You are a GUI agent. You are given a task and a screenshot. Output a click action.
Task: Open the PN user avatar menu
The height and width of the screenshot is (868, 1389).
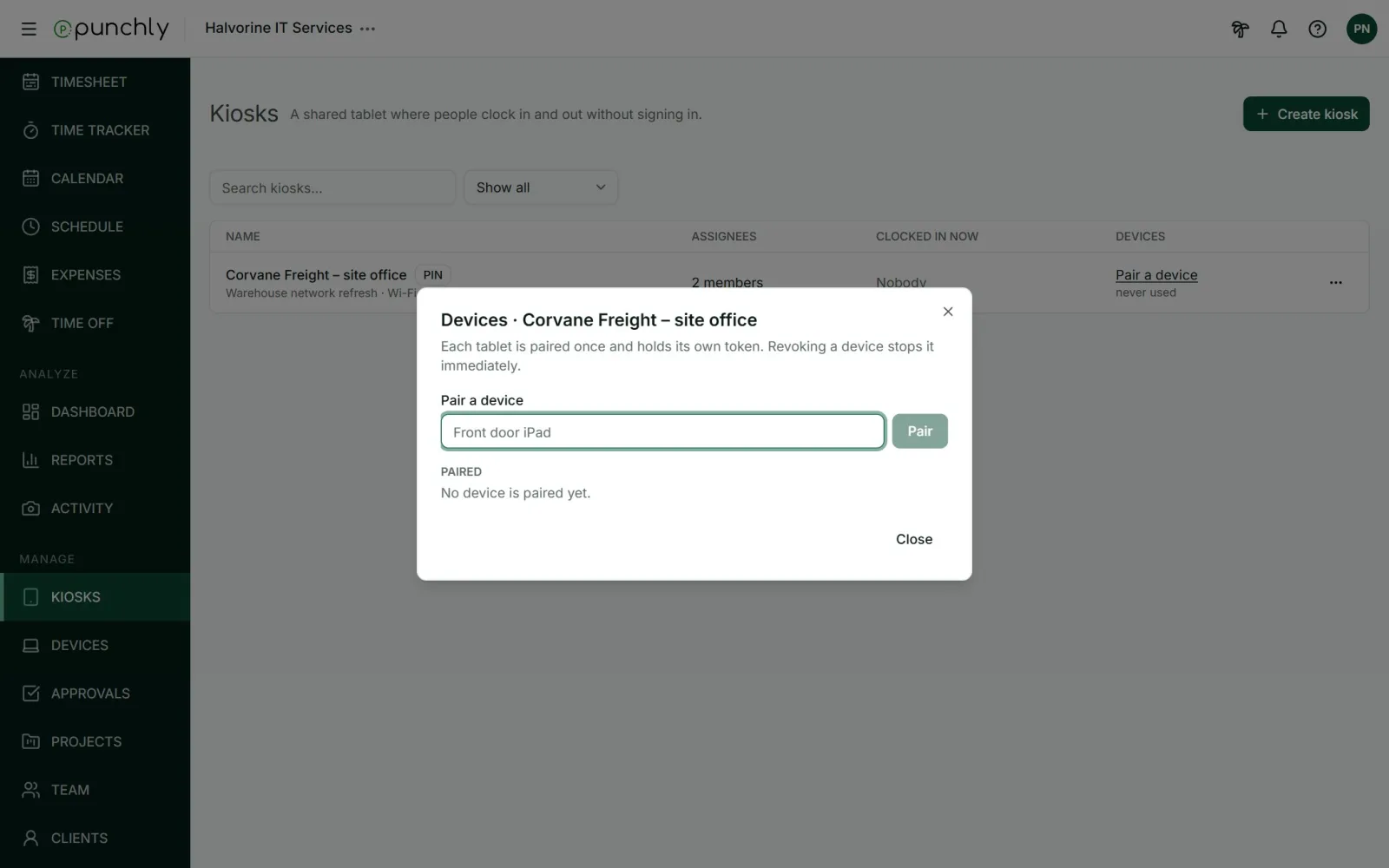click(1361, 29)
